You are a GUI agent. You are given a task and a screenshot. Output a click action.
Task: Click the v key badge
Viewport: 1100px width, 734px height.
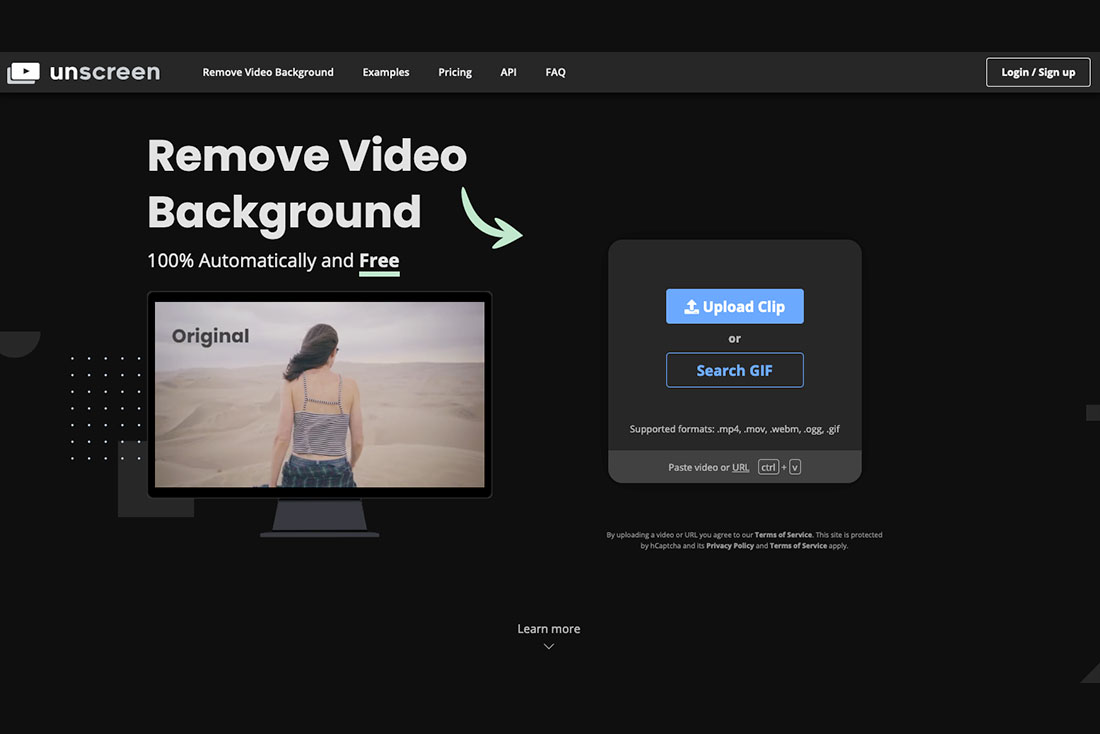click(x=795, y=467)
